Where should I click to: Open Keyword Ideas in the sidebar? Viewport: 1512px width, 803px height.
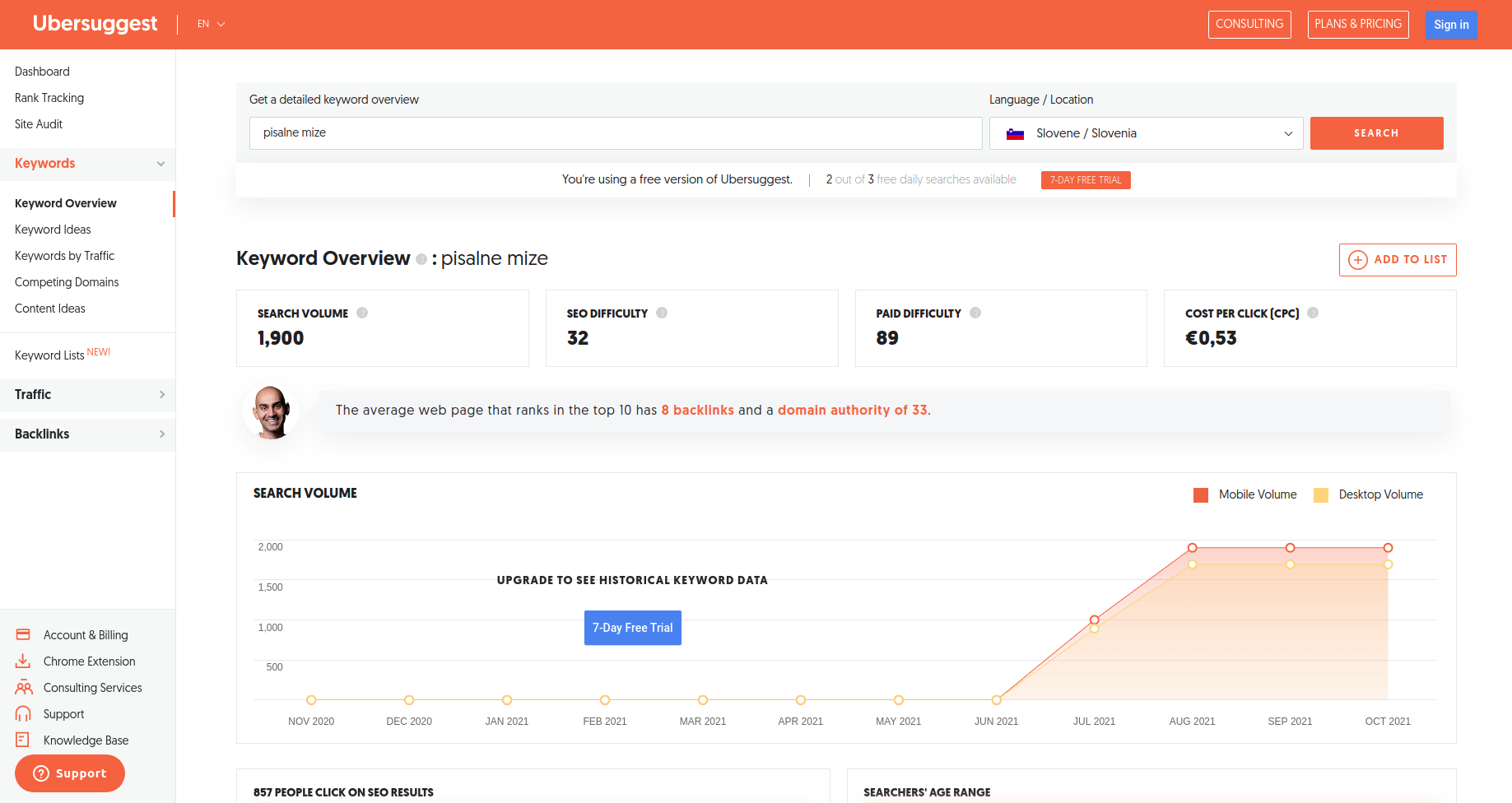coord(53,230)
